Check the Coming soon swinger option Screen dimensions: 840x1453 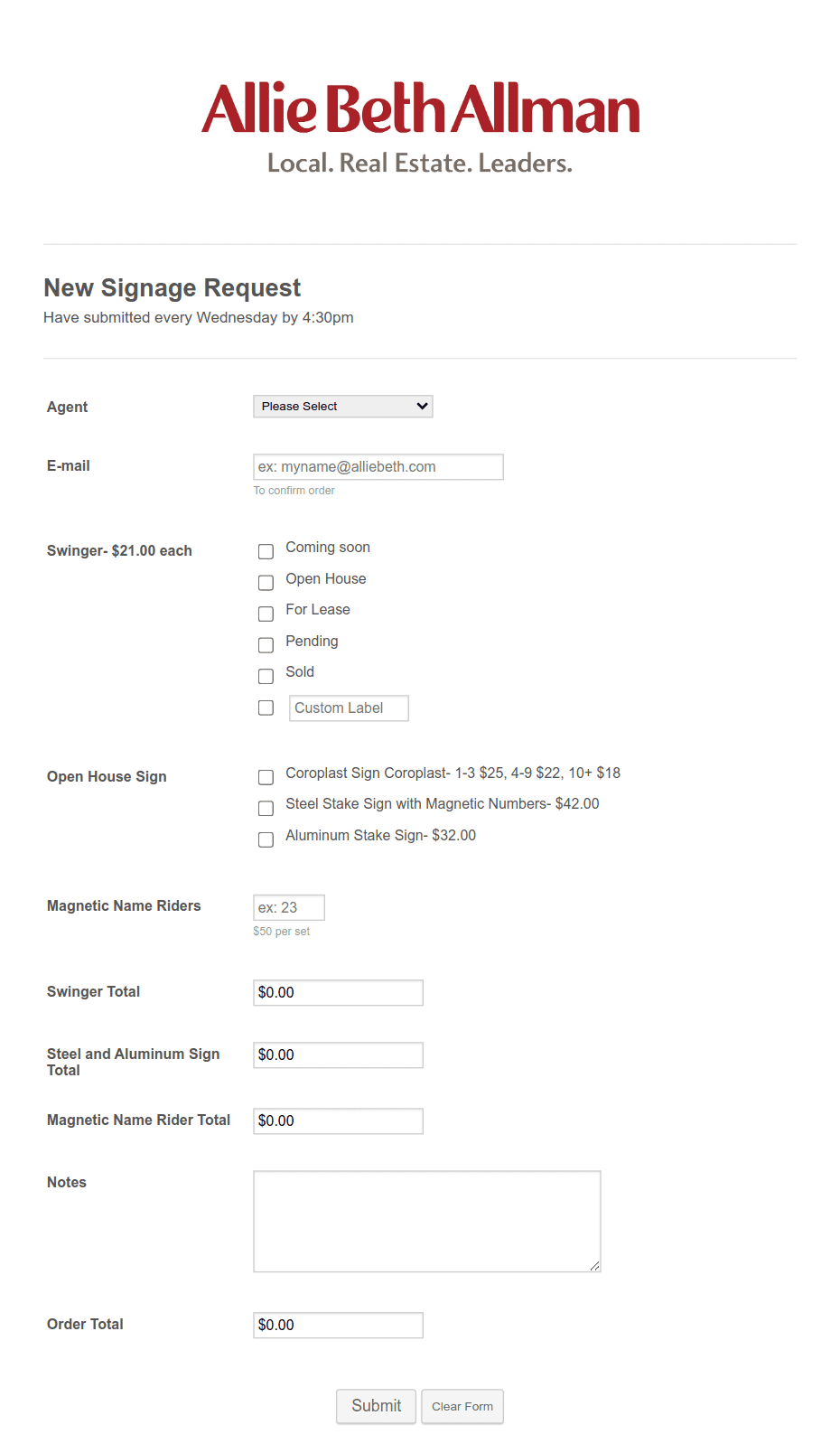(266, 551)
